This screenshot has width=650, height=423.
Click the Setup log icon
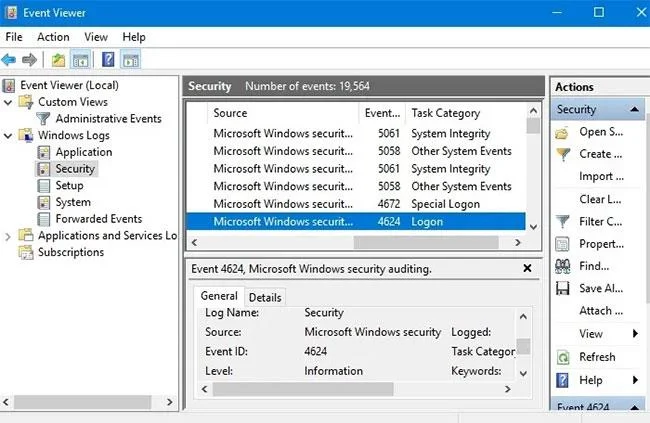tap(44, 185)
